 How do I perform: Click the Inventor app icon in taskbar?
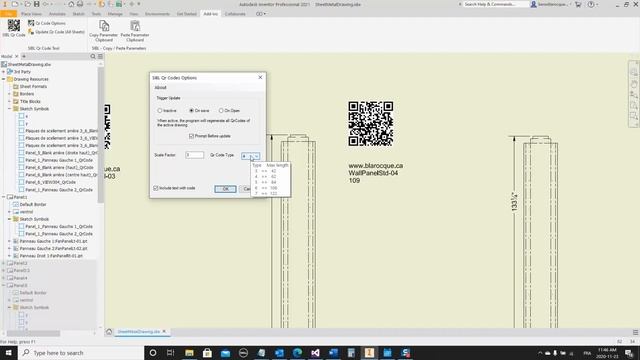[x=369, y=353]
